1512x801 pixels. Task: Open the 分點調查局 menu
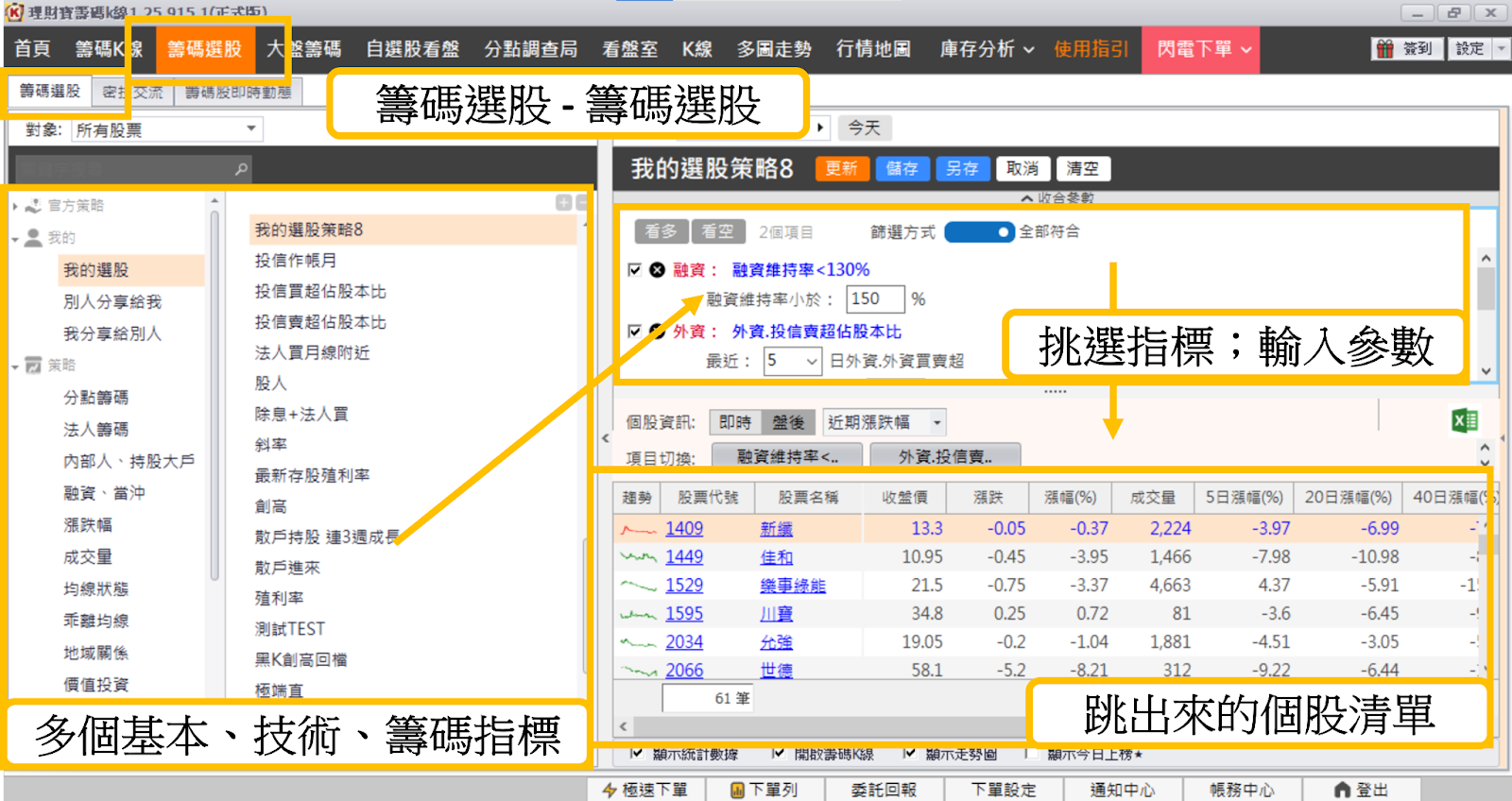(531, 49)
